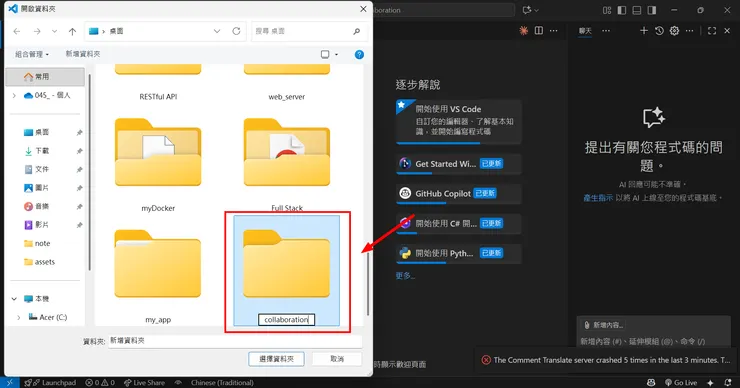Open chat settings gear icon
Screen dimensions: 740x388
coord(674,31)
